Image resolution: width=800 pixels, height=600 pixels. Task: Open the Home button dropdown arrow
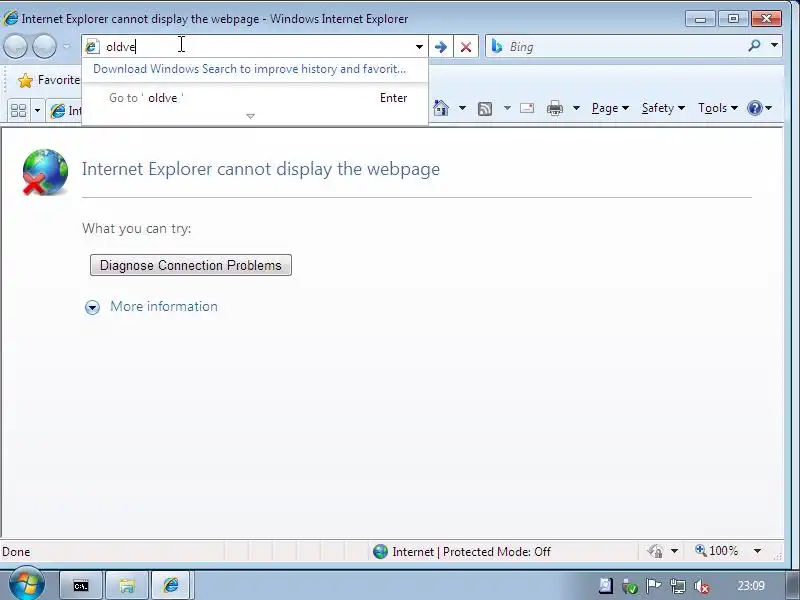[x=462, y=108]
